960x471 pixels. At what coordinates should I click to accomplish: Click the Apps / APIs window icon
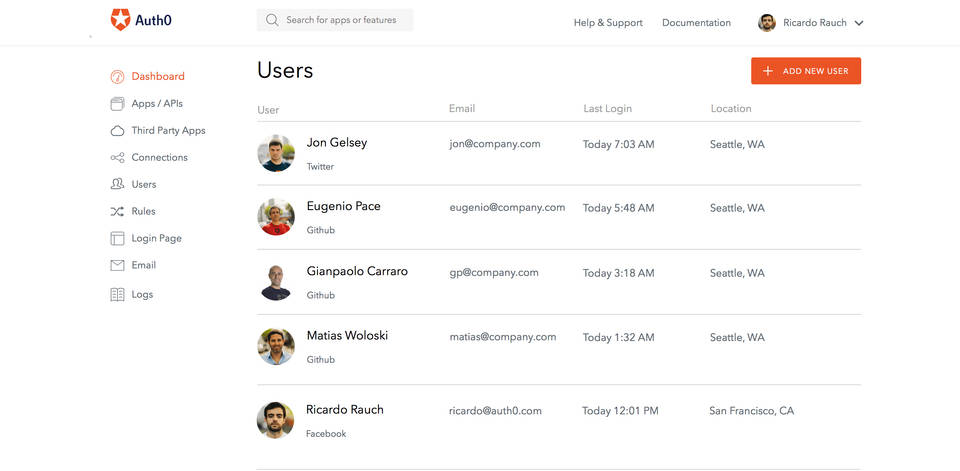[x=117, y=103]
